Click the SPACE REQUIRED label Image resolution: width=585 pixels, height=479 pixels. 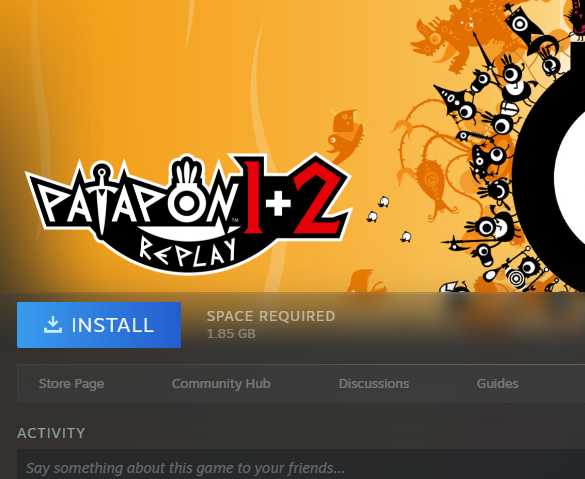(271, 316)
